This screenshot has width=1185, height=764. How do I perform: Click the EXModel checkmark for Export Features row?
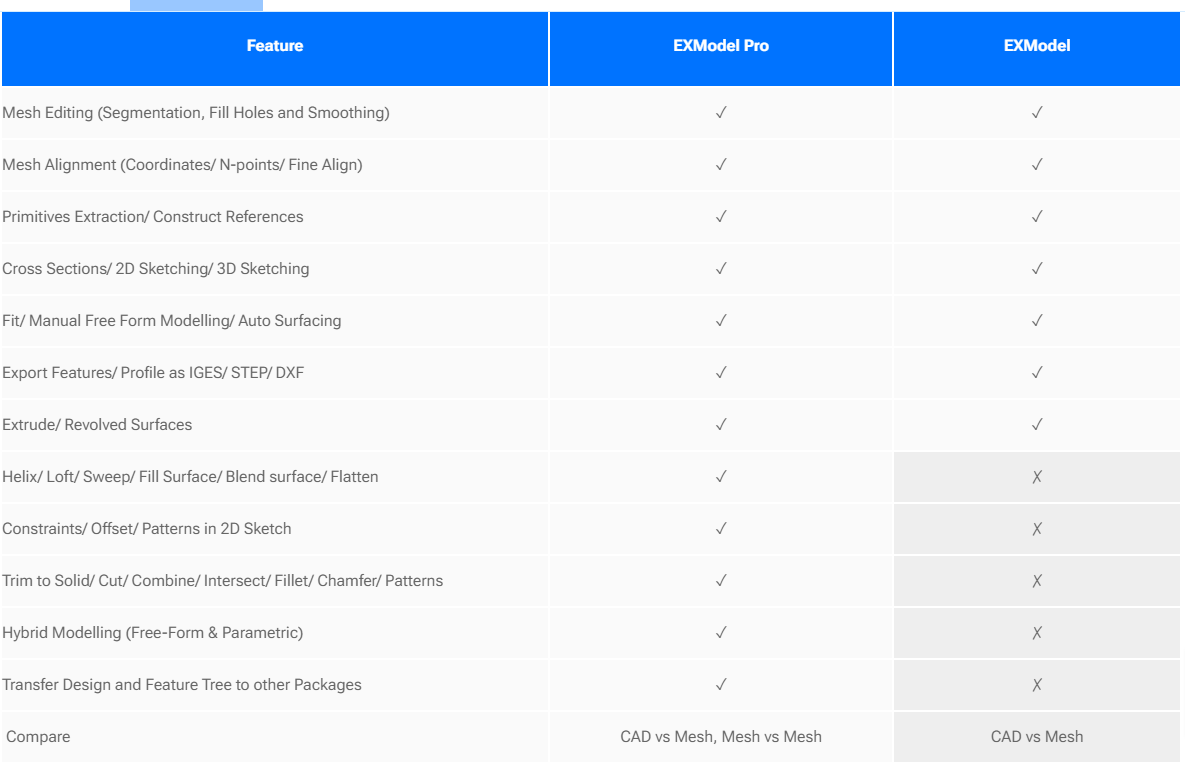click(1037, 373)
